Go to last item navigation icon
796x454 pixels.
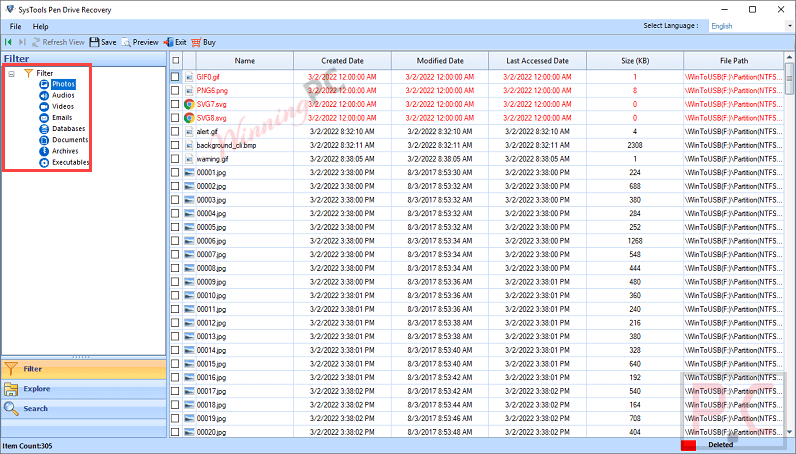click(22, 42)
